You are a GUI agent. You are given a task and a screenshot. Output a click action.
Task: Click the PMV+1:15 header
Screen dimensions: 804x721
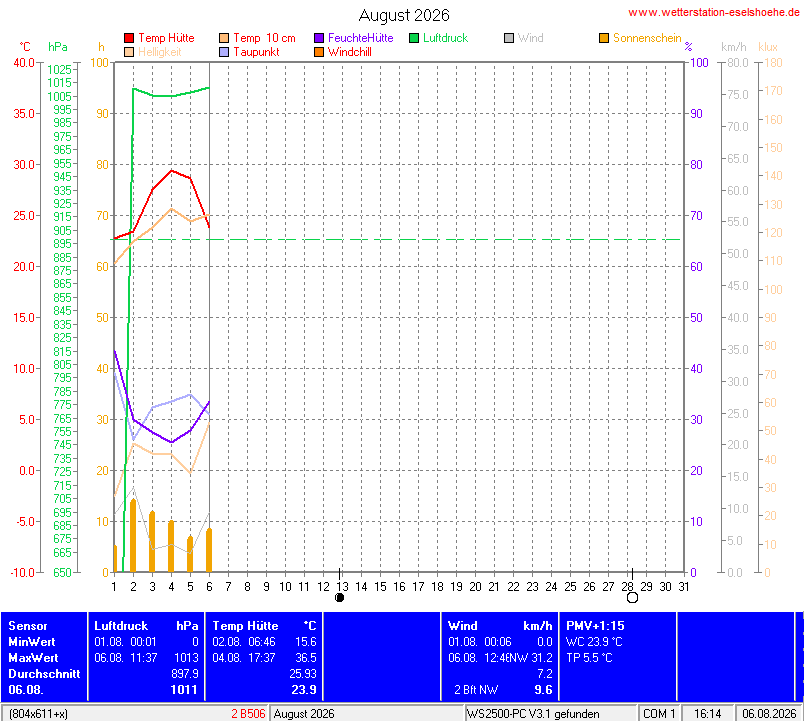click(x=595, y=626)
